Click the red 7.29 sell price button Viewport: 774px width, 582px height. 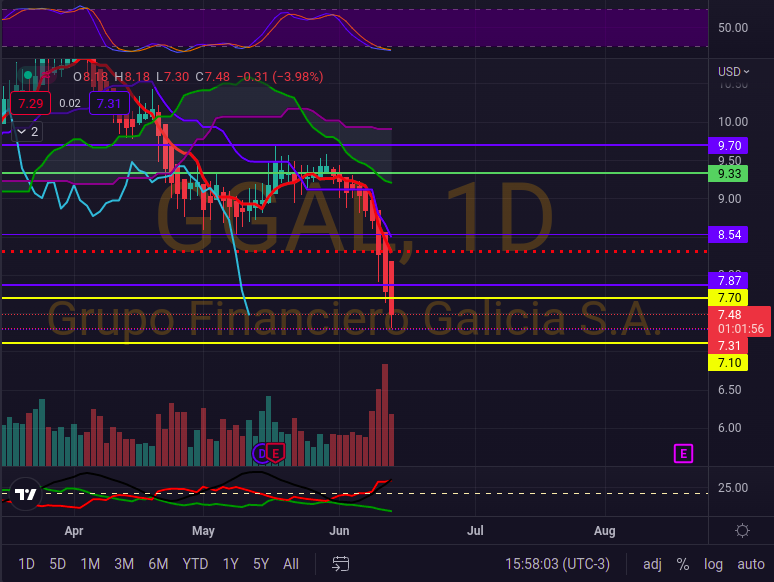31,103
